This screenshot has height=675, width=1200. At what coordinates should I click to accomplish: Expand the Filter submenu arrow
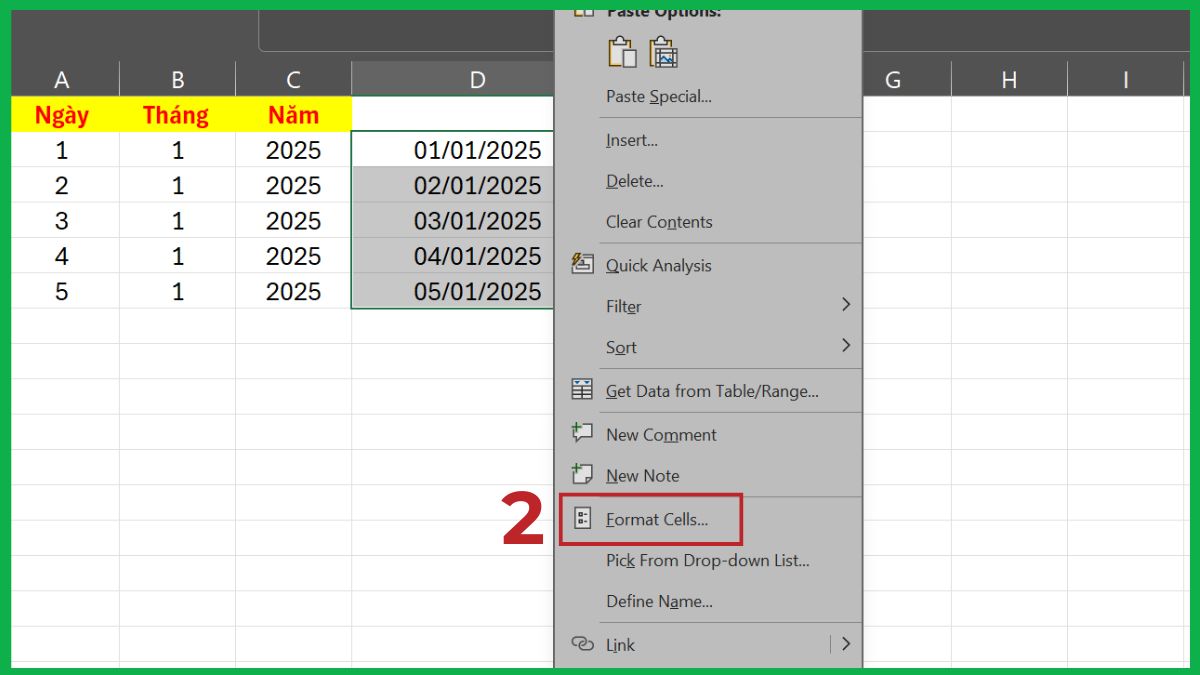click(845, 305)
